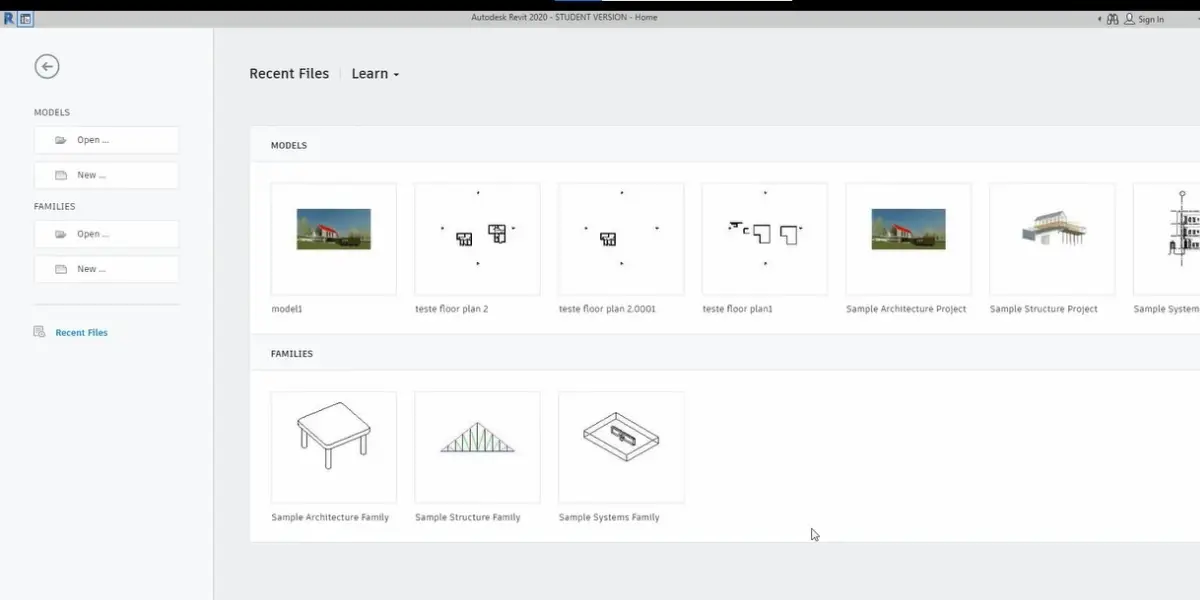This screenshot has height=600, width=1200.
Task: Click the folder icon in Families Open button
Action: [x=60, y=234]
